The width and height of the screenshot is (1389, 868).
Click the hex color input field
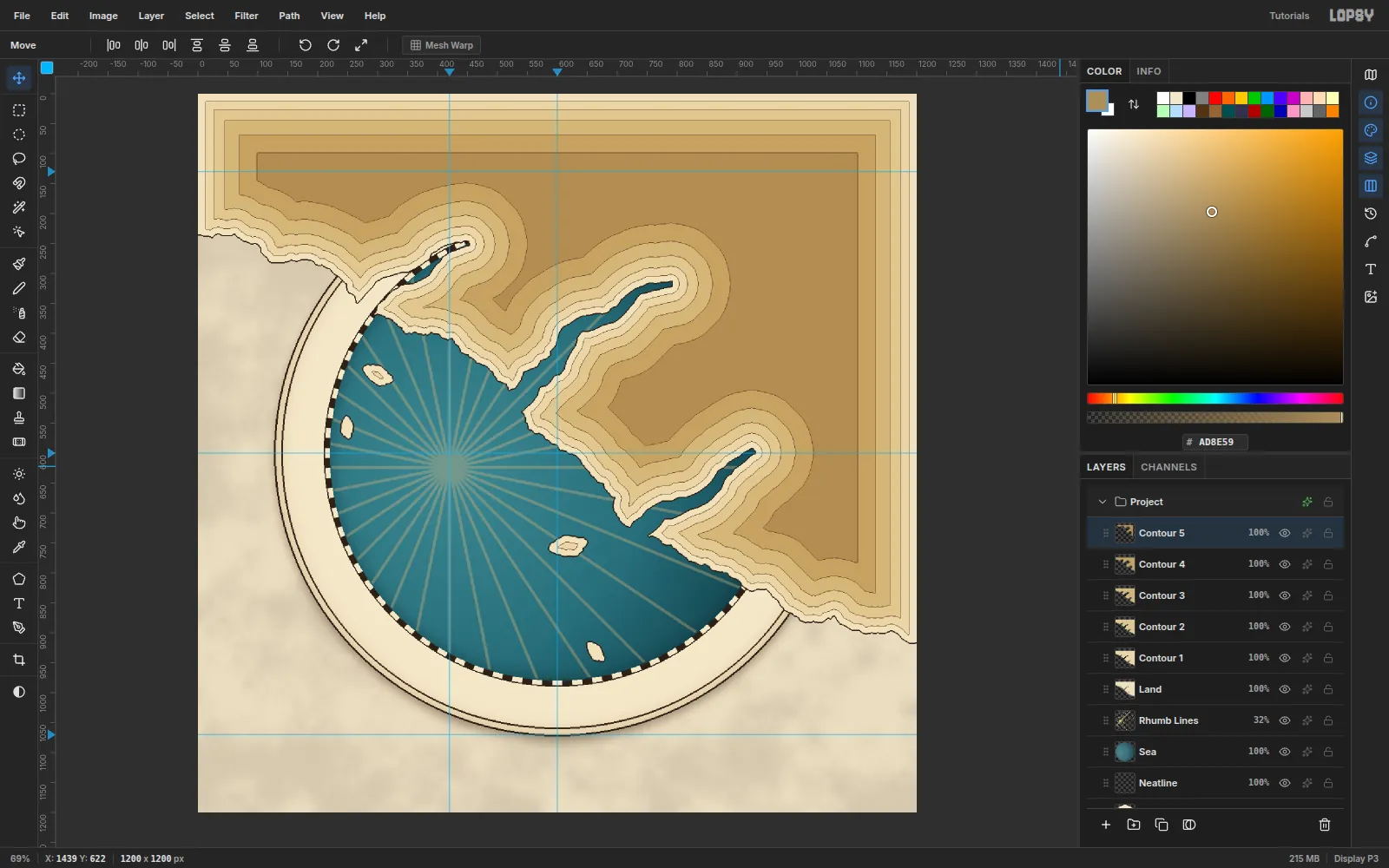1215,442
